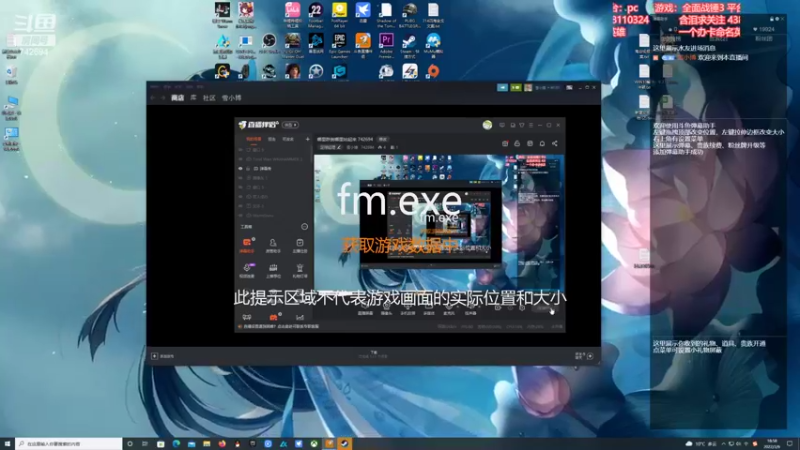Toggle eye of the Total War source row
This screenshot has height=450, width=800.
pos(240,159)
